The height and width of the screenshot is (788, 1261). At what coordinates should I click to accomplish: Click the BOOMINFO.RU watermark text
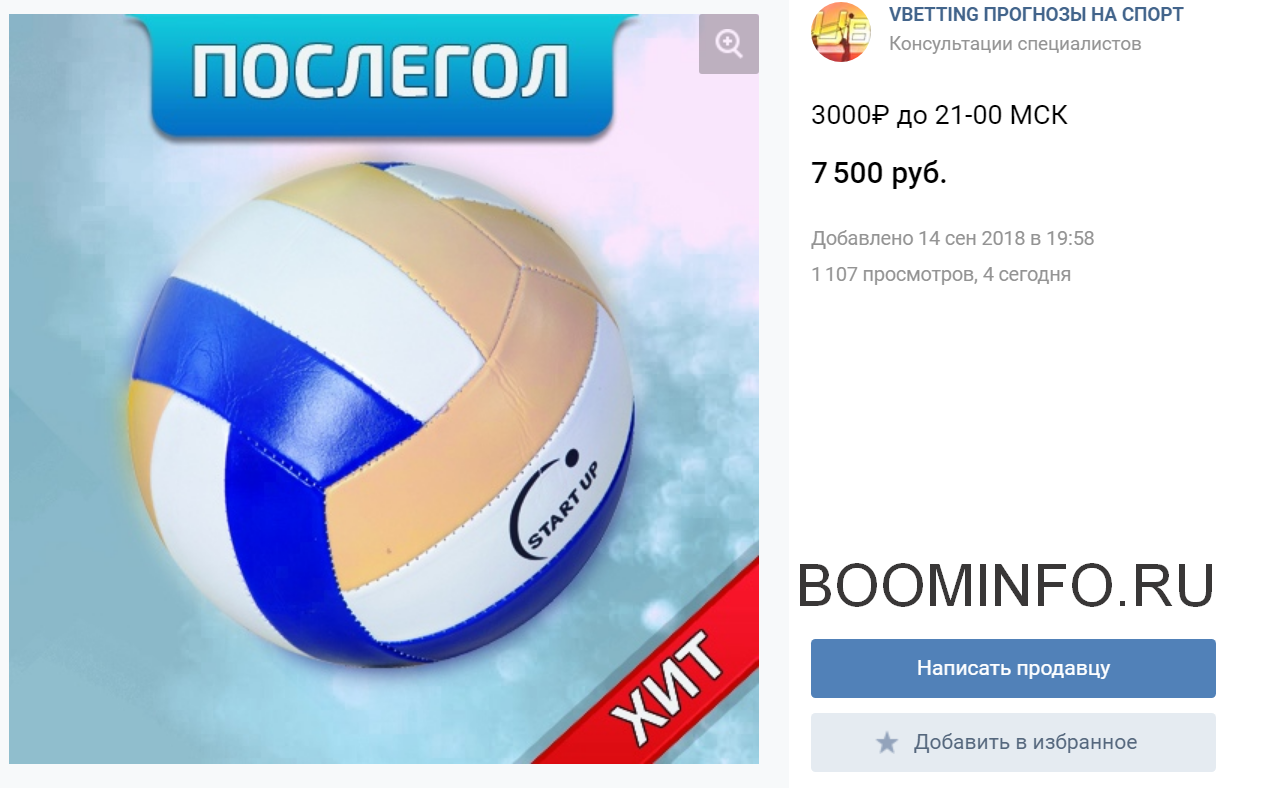tap(1005, 586)
